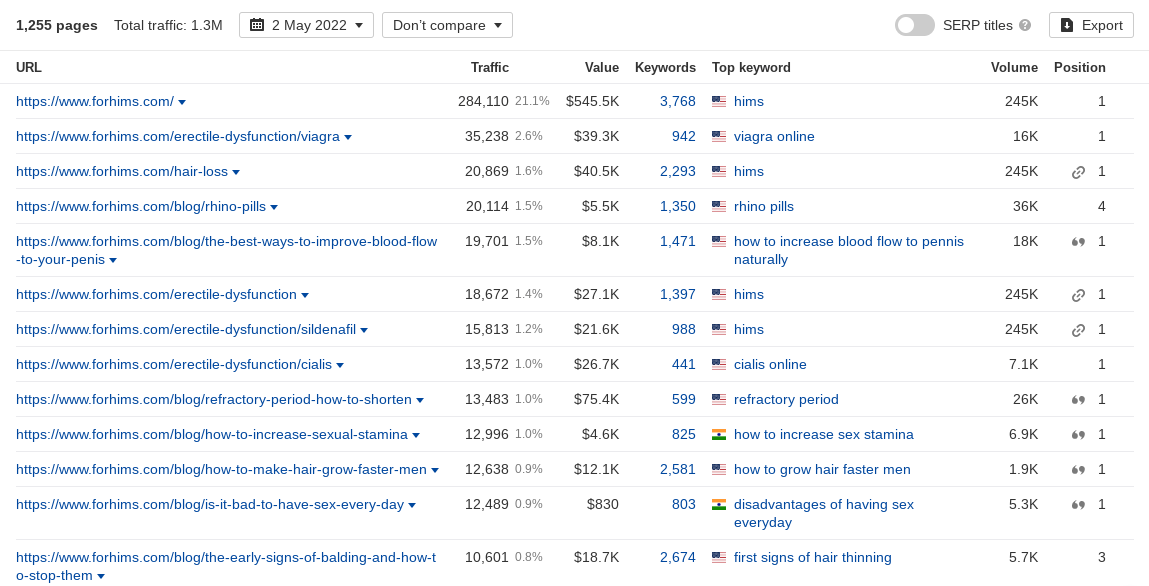
Task: Click the SERP titles help question-mark icon
Action: pyautogui.click(x=1025, y=25)
